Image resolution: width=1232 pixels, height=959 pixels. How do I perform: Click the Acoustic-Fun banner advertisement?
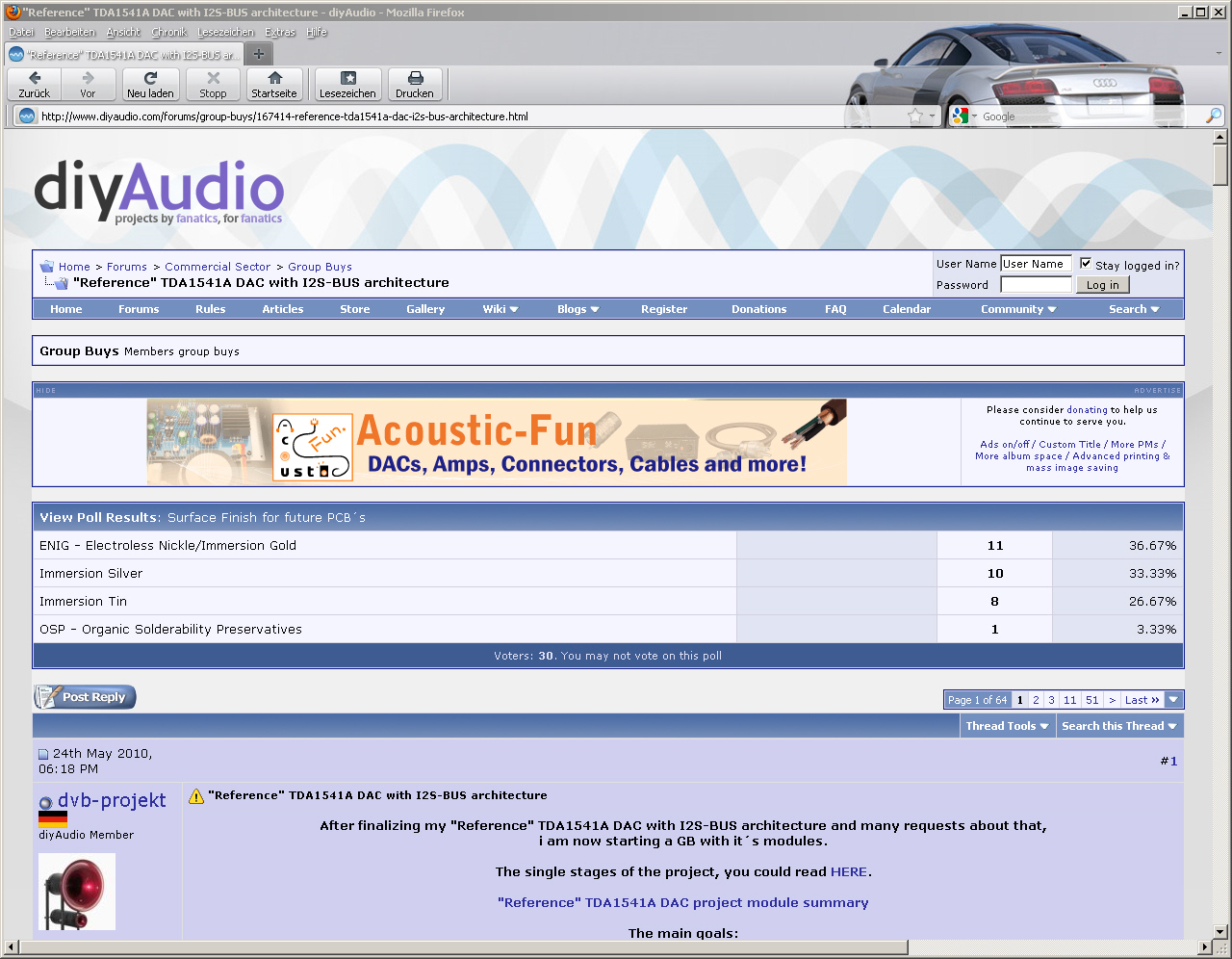point(497,442)
